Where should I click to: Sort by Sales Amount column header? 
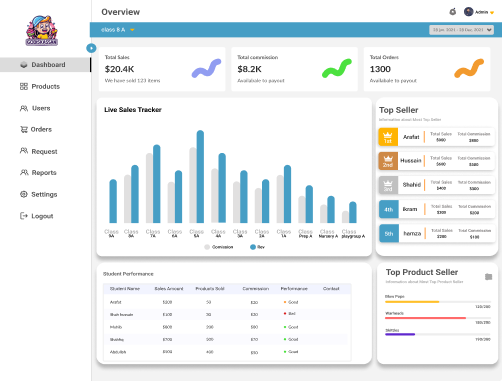tap(169, 289)
